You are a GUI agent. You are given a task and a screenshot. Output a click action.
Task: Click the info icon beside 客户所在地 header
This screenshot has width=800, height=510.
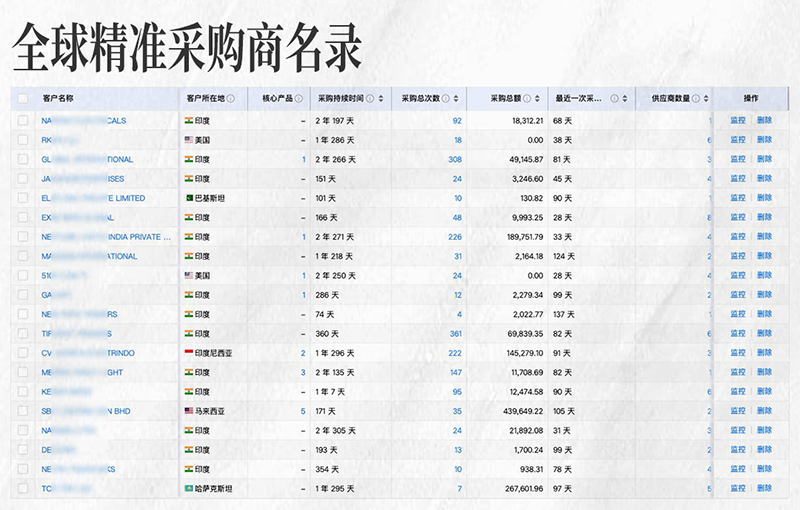[231, 99]
